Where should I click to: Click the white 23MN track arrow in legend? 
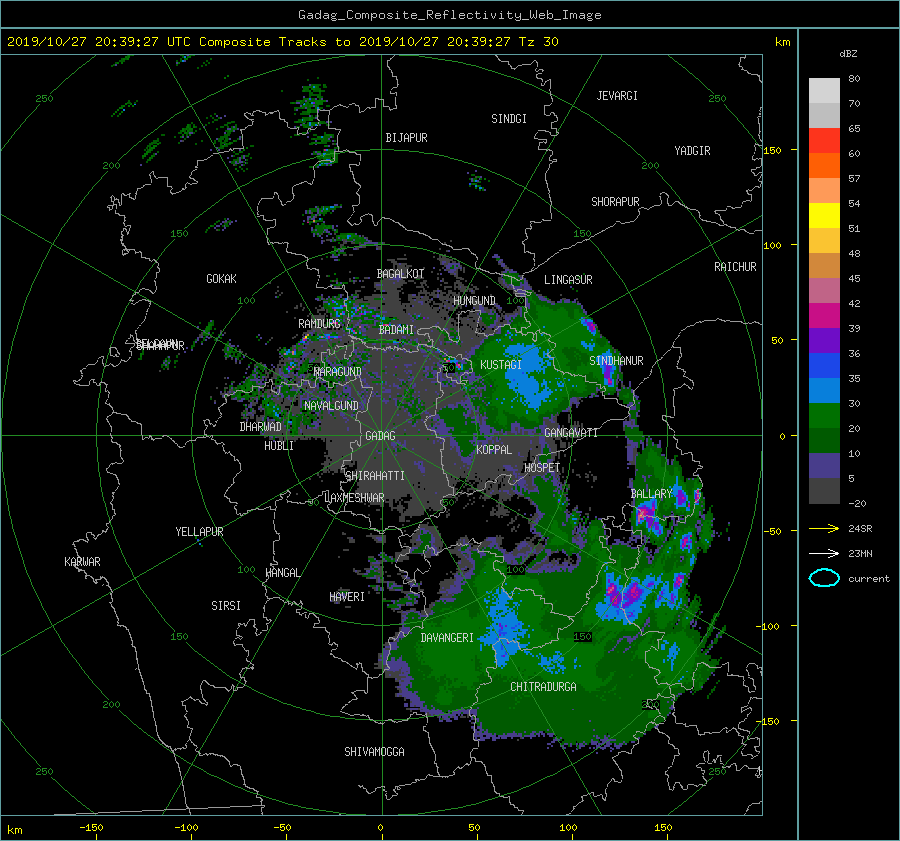[824, 553]
